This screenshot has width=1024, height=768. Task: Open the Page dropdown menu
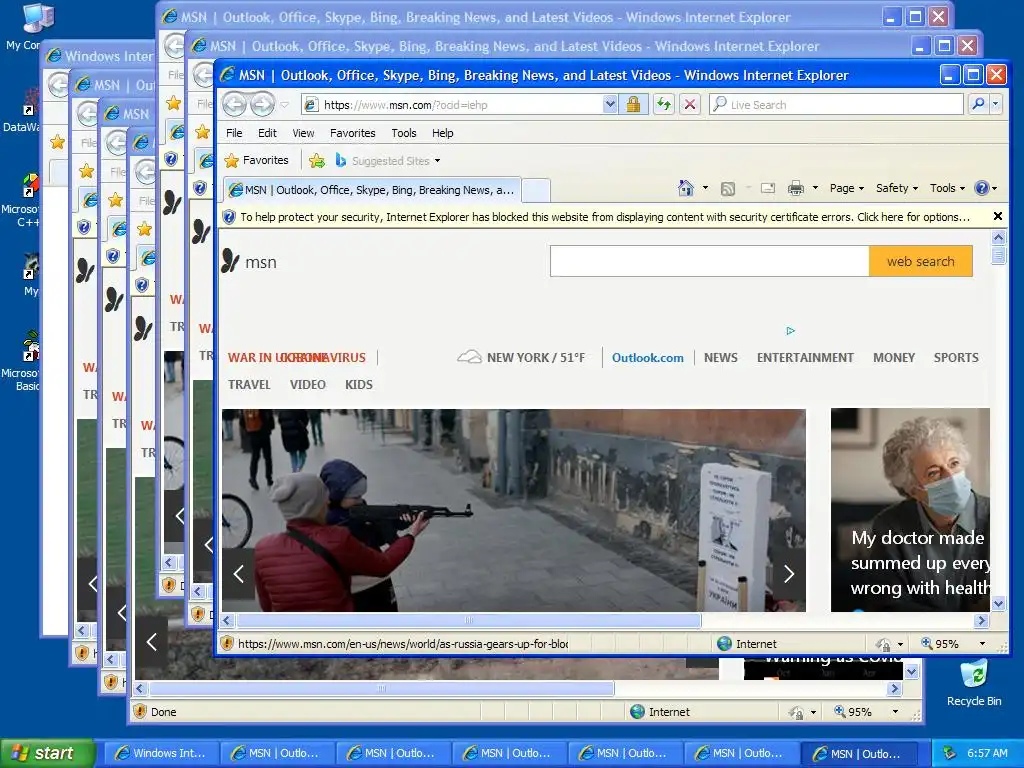click(846, 188)
